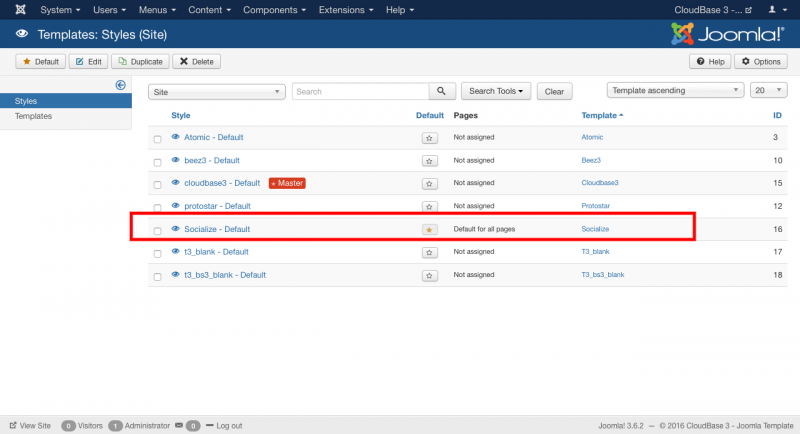
Task: Tick the checkbox for t3_bs3_blank - Default
Action: coord(158,276)
